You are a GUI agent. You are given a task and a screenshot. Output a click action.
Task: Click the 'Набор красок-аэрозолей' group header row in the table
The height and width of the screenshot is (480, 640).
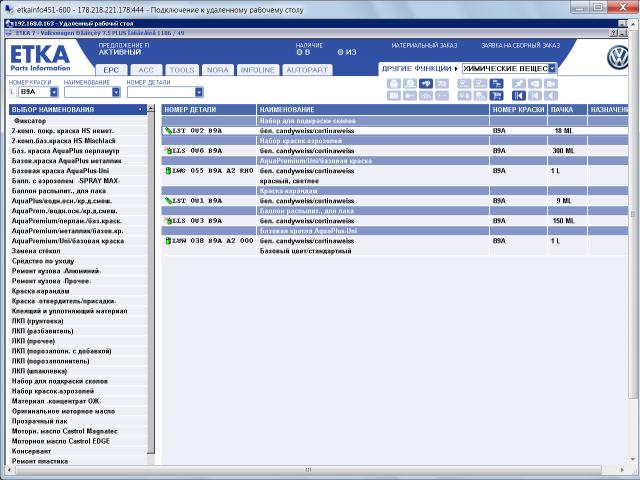click(x=394, y=141)
